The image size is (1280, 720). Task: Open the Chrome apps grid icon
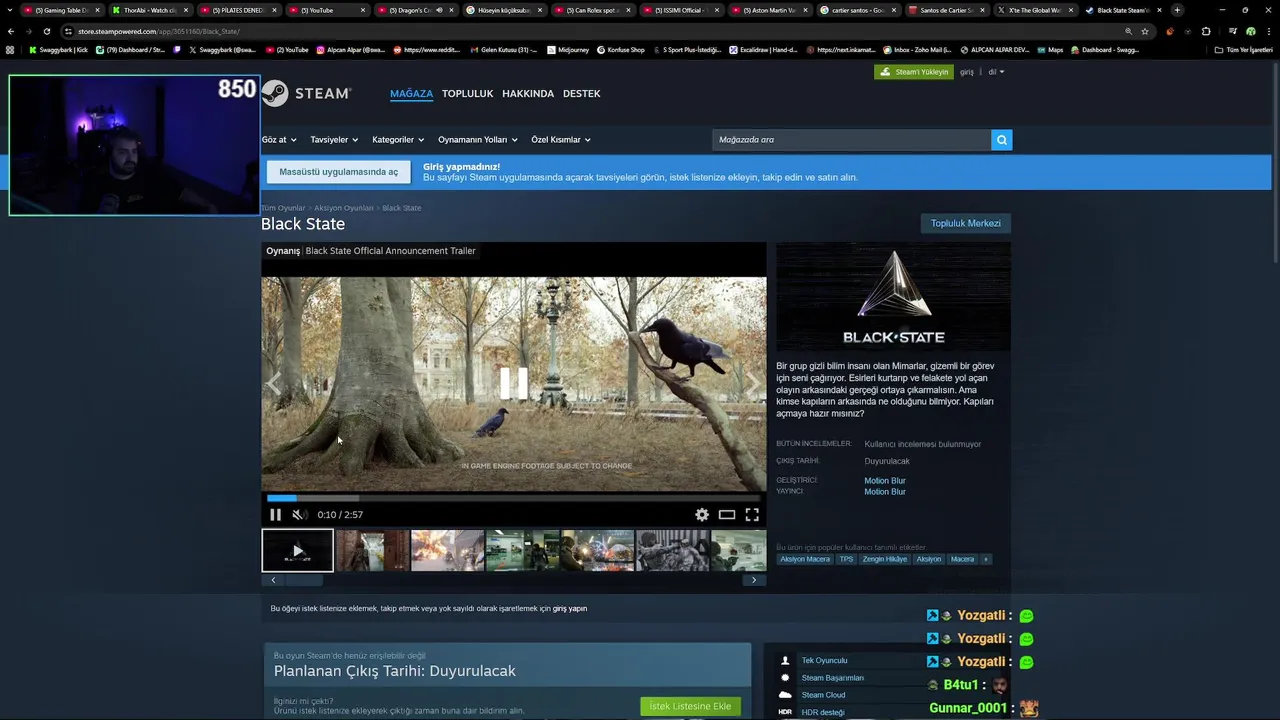[x=10, y=49]
